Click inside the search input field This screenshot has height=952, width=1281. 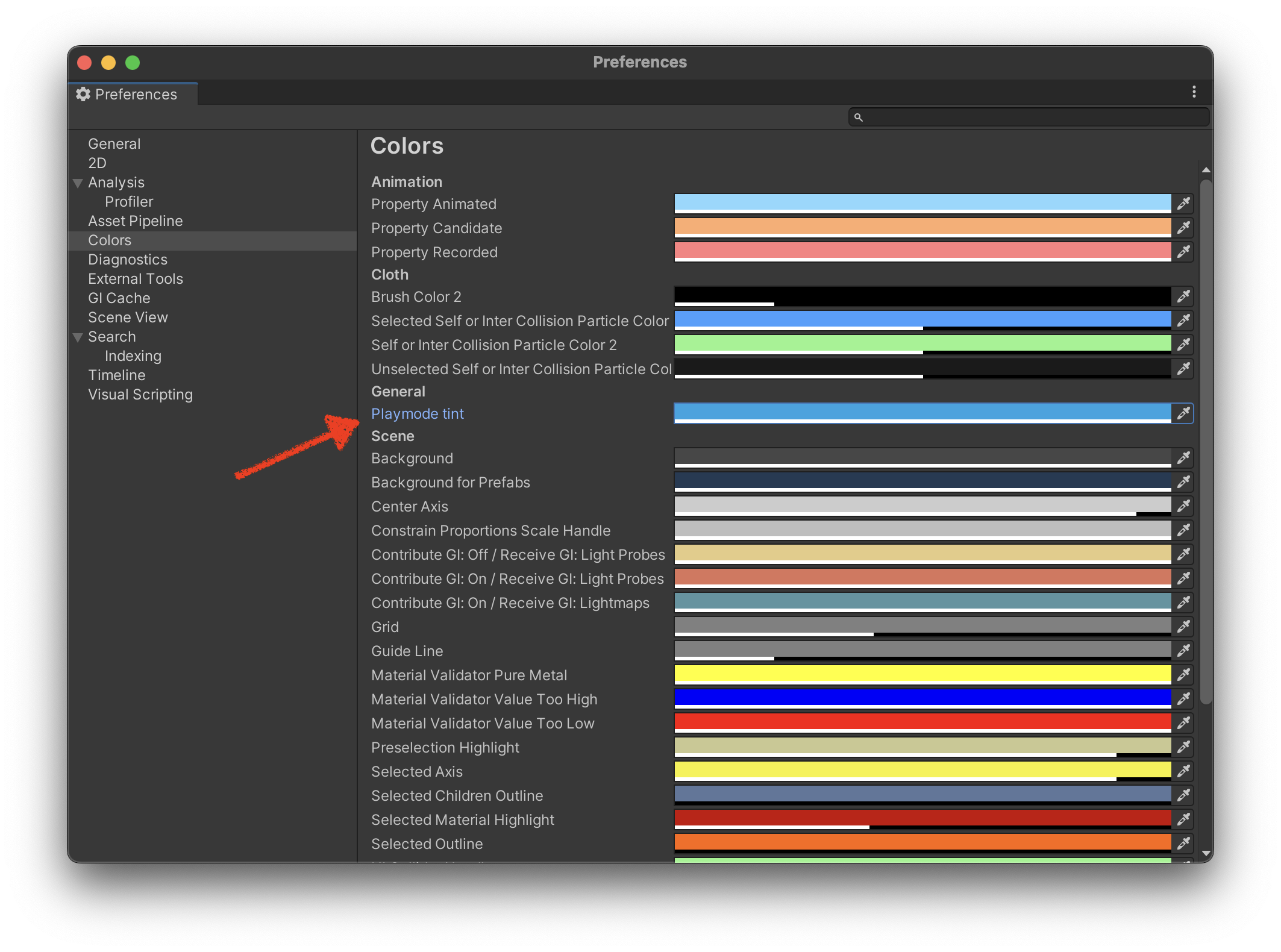click(1024, 117)
